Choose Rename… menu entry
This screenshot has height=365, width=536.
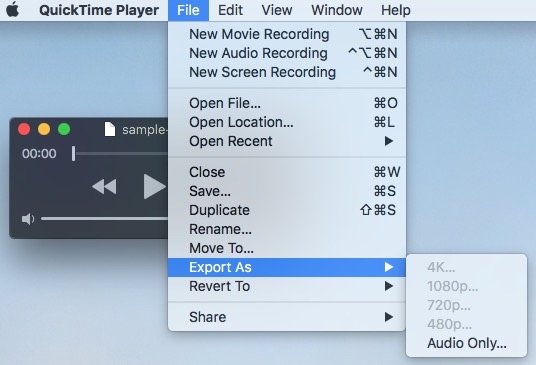coord(287,229)
